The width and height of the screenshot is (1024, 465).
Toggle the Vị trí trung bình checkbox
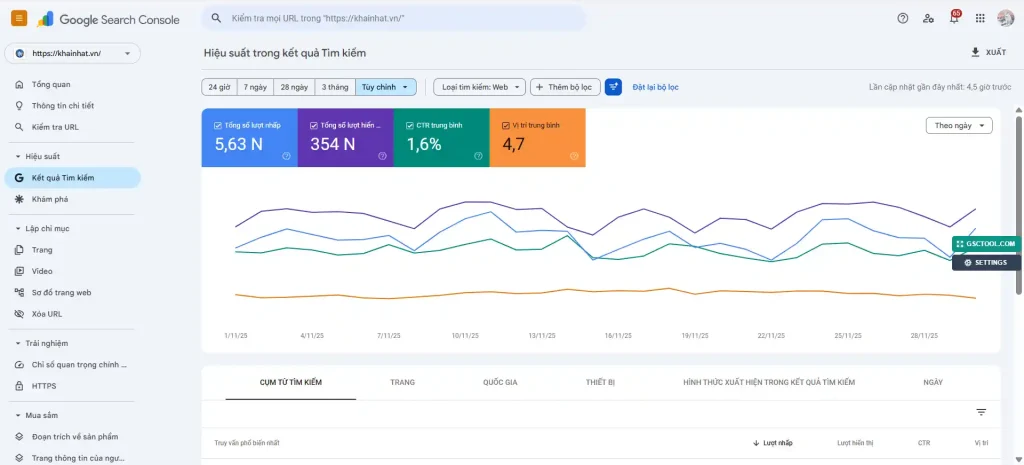505,125
